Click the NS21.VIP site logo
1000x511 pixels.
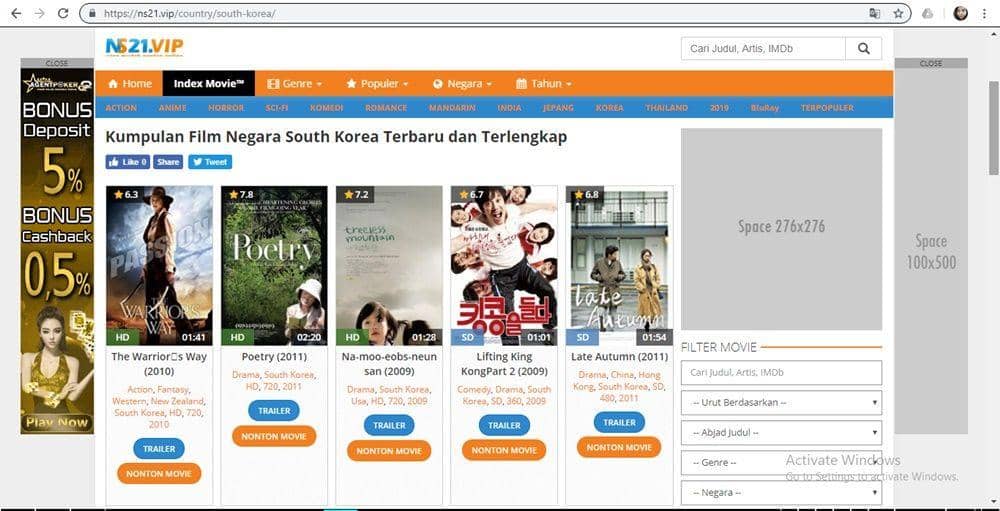[145, 47]
